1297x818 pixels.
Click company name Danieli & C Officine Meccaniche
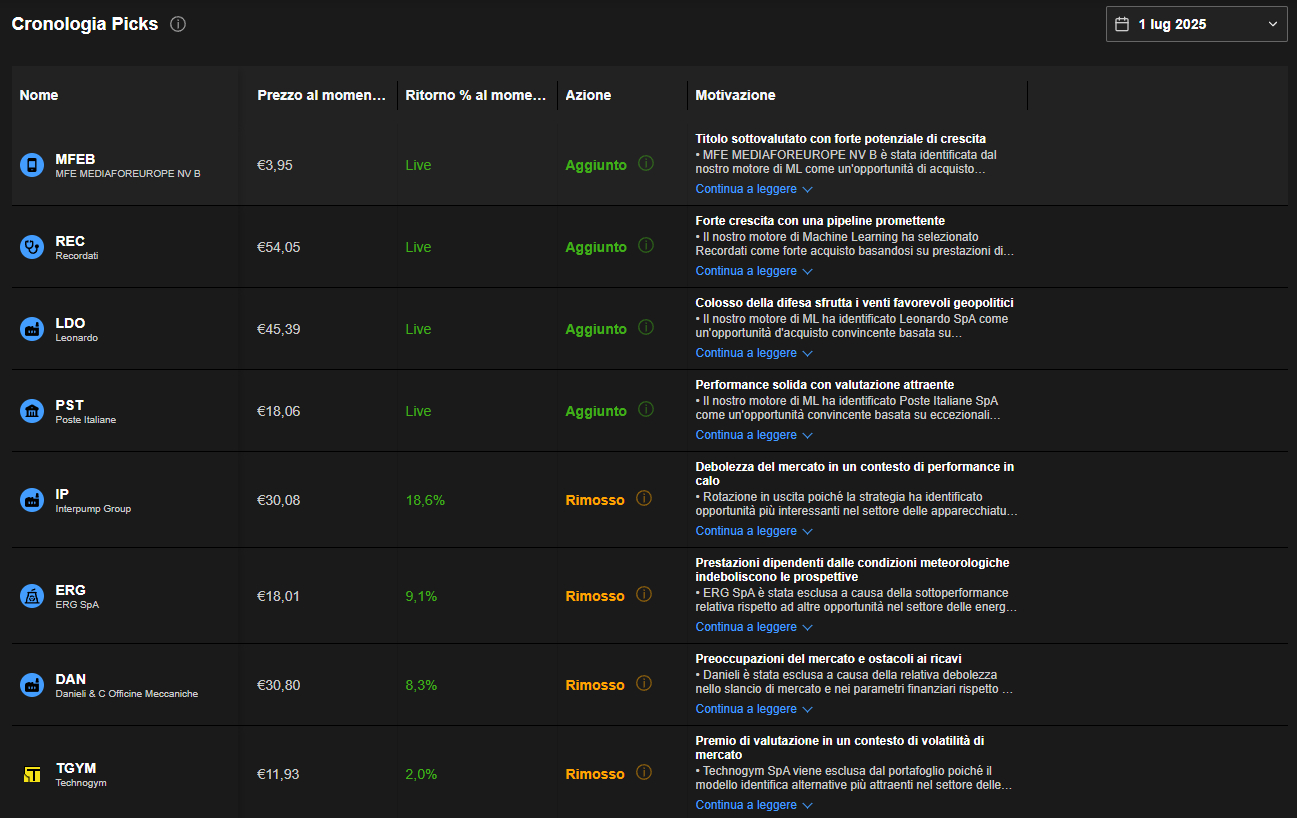pyautogui.click(x=127, y=694)
